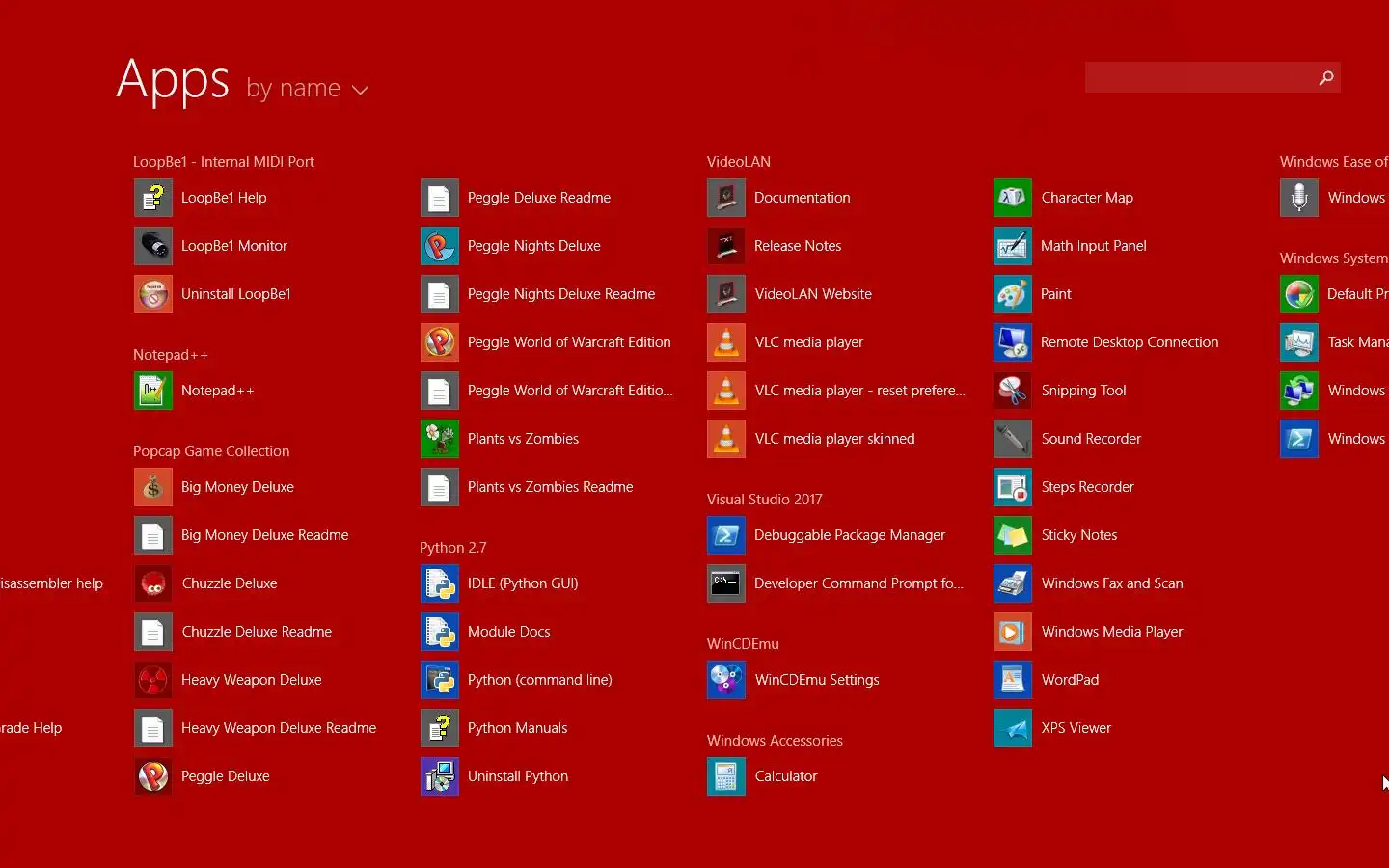Open VLC media player skinned icon
This screenshot has height=868, width=1389.
(725, 439)
